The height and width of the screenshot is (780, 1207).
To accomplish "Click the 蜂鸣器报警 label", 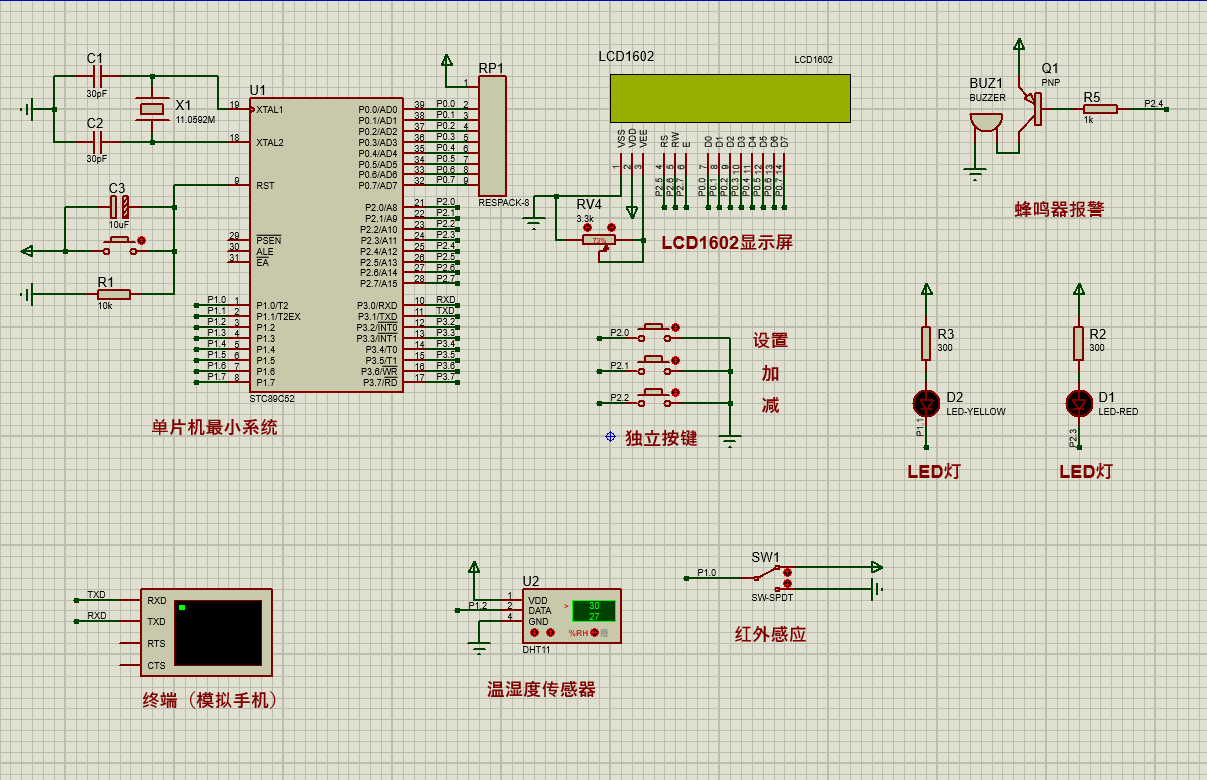I will (x=1059, y=209).
